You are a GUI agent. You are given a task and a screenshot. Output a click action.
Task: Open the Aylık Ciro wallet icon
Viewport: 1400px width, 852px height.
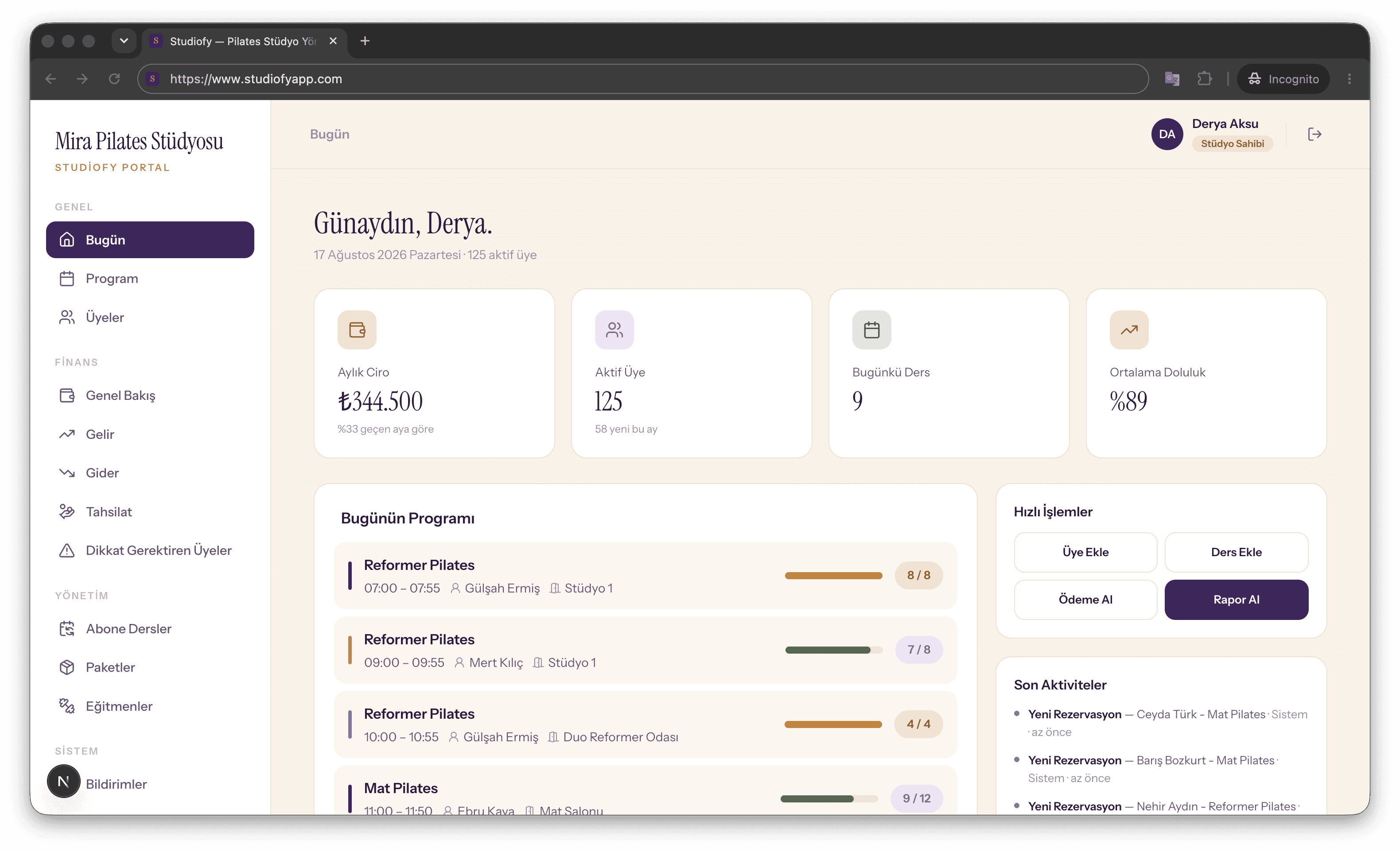[x=357, y=329]
